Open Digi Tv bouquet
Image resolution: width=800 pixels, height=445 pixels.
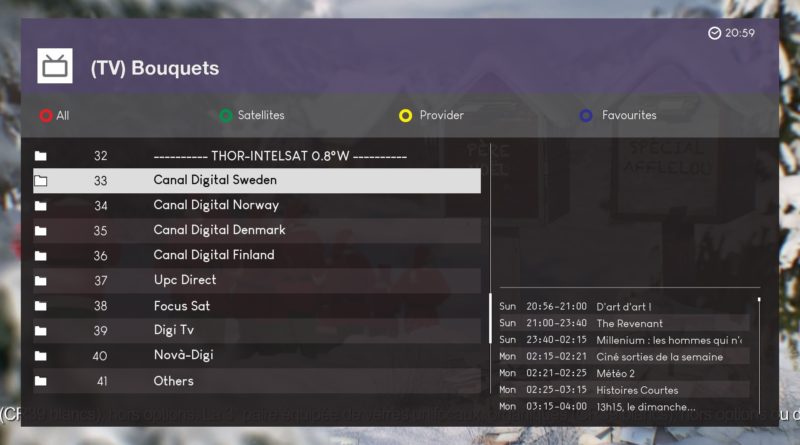pos(257,331)
